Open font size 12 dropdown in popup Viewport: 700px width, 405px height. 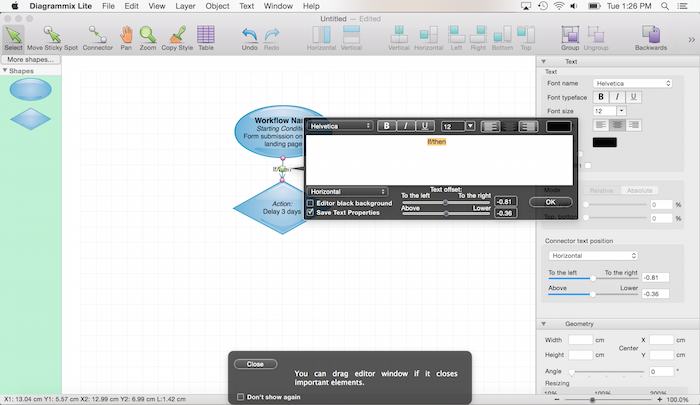pos(470,126)
